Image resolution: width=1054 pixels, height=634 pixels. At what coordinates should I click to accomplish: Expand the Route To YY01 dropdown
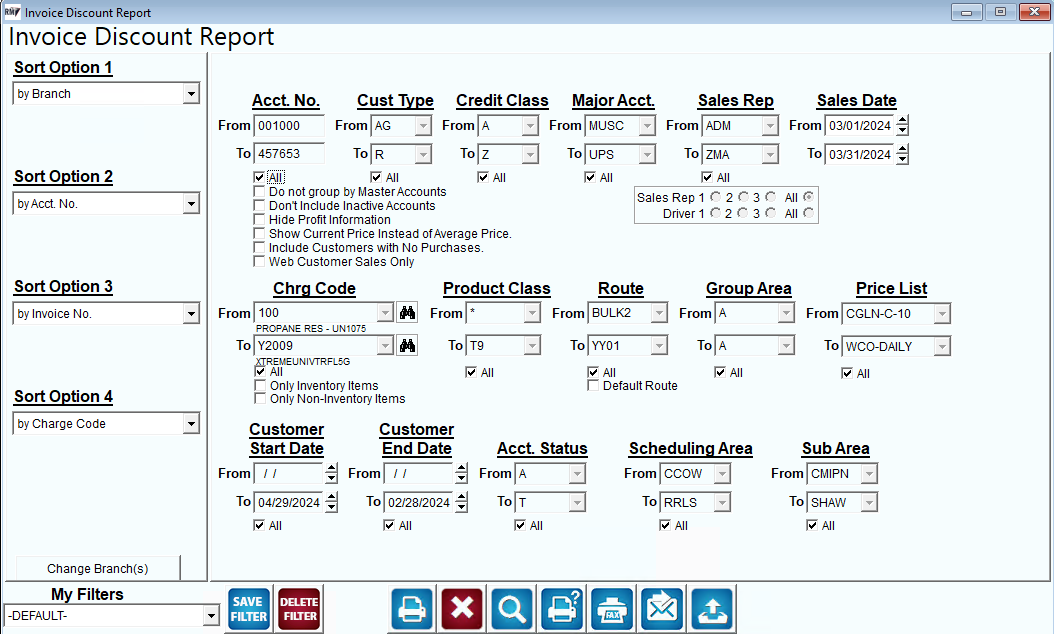pyautogui.click(x=659, y=346)
